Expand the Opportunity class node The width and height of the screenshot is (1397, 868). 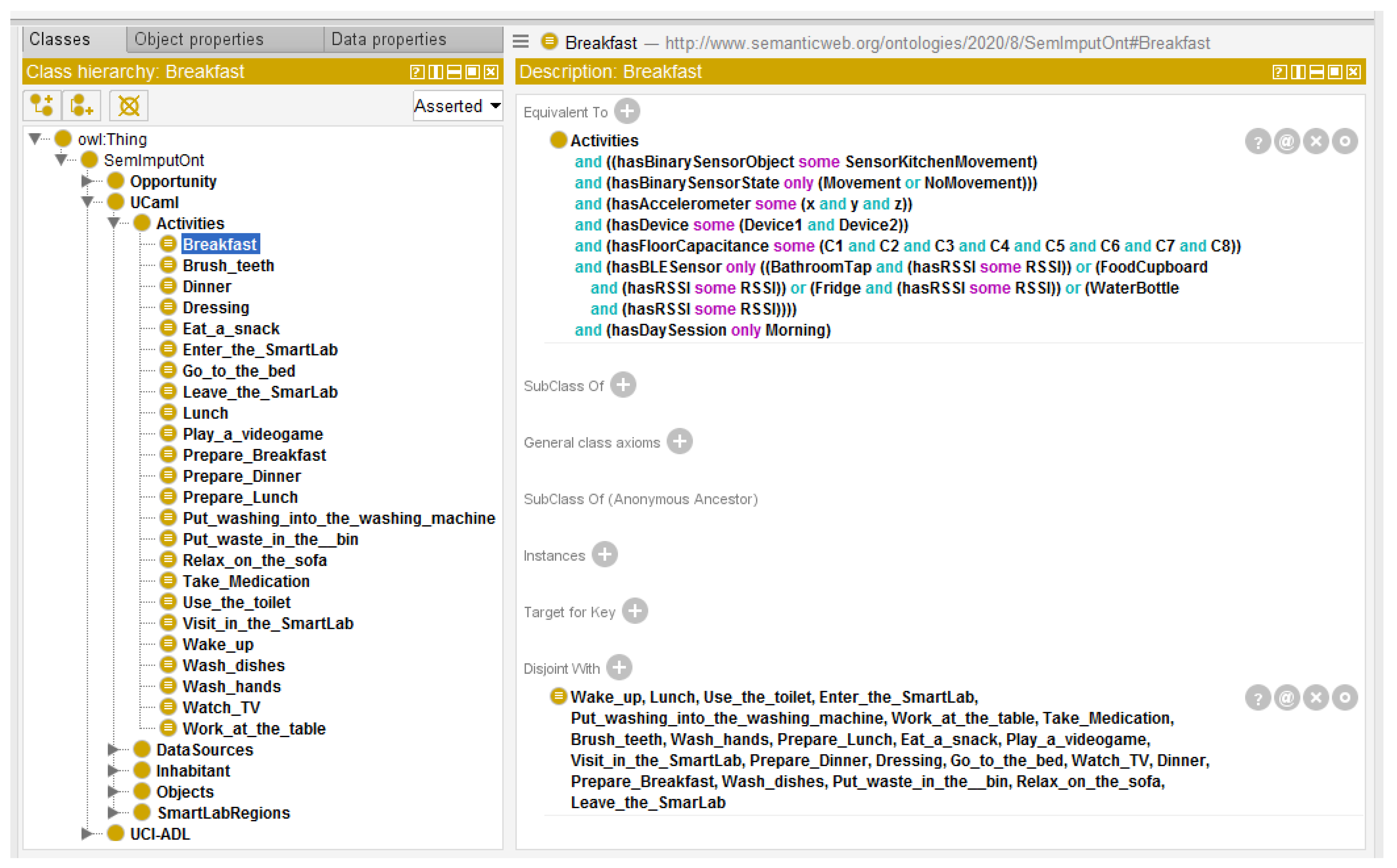click(x=86, y=181)
